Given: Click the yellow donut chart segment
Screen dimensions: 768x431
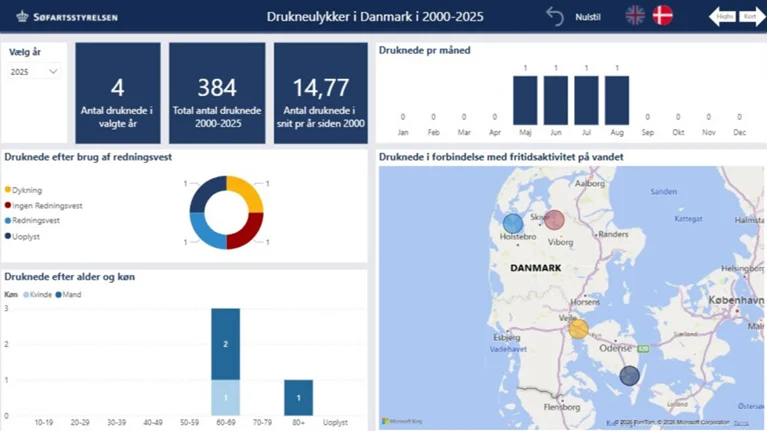Looking at the screenshot, I should pos(245,193).
